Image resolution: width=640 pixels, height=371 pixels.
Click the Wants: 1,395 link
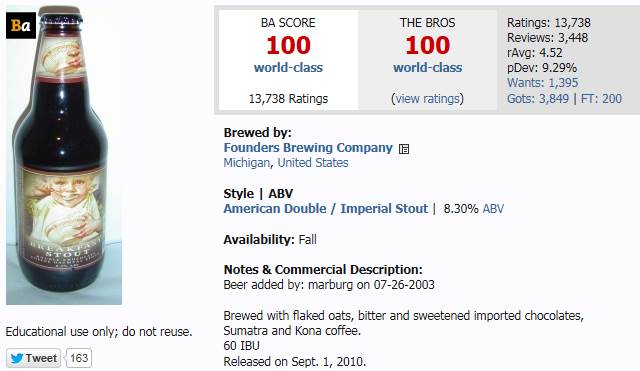coord(542,83)
